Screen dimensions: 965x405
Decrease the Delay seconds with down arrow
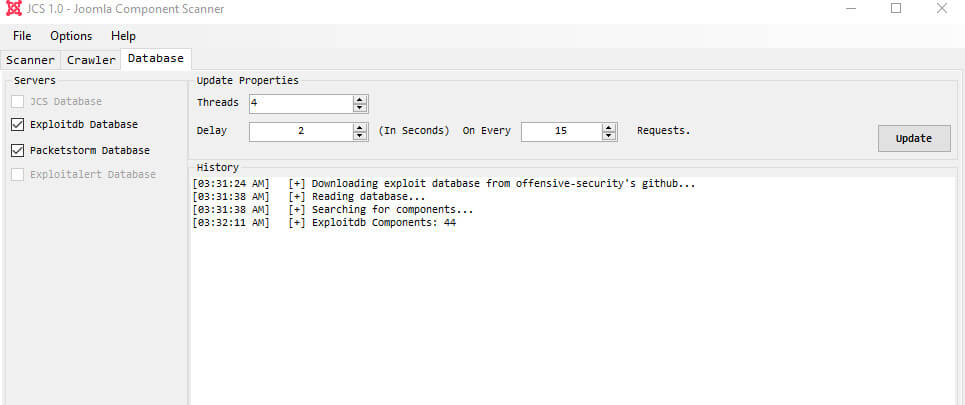point(361,135)
